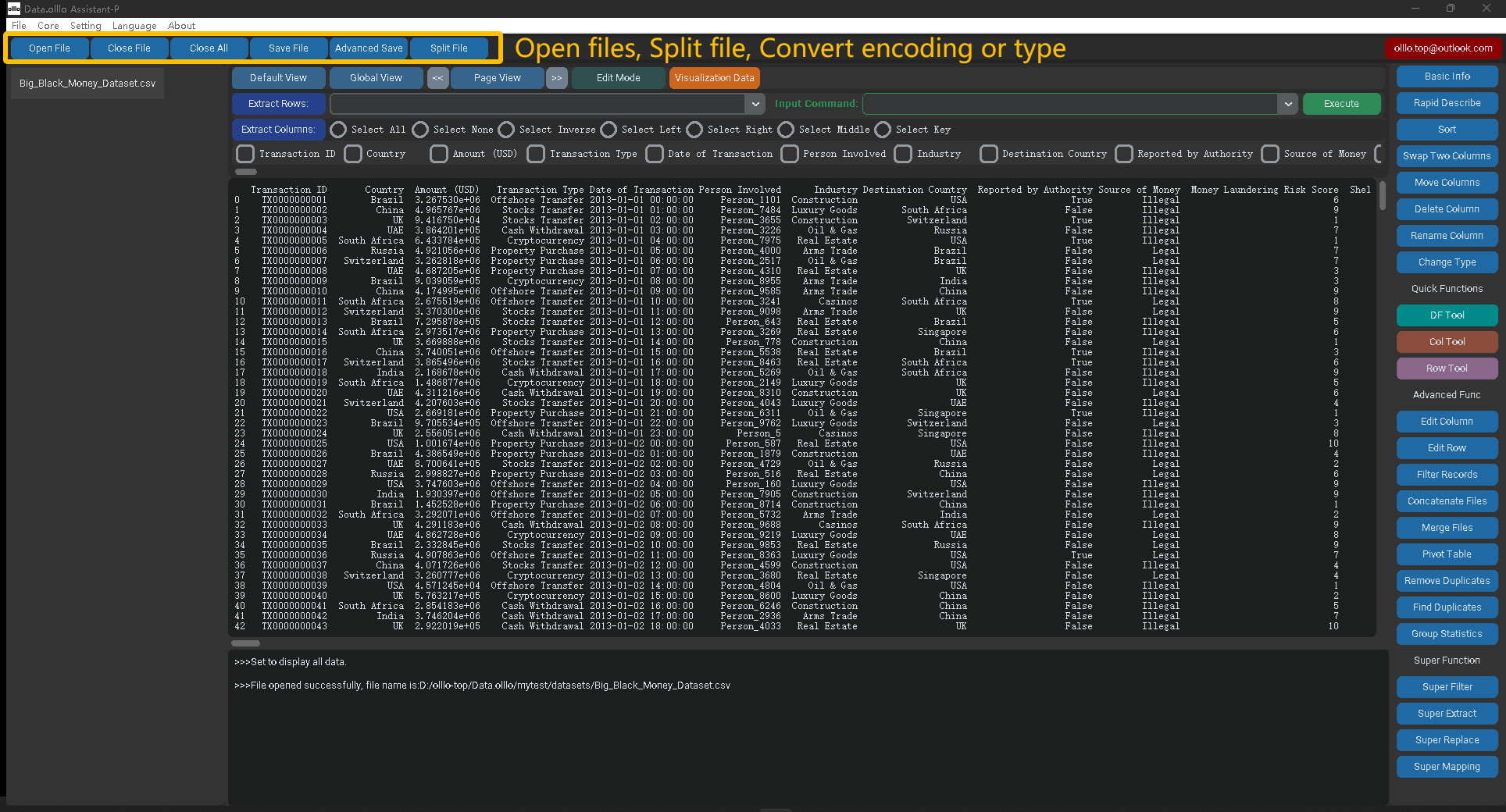1506x812 pixels.
Task: Enable Edit Mode
Action: [x=618, y=78]
